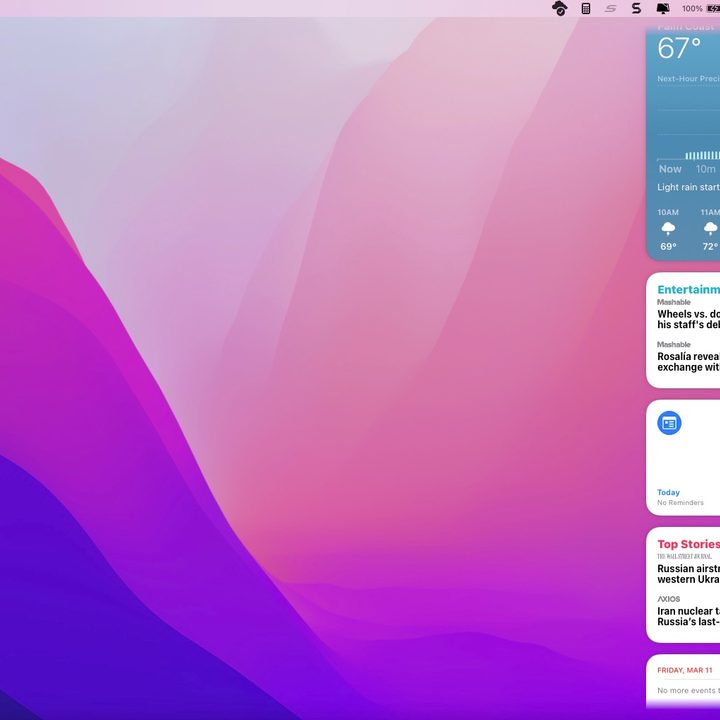Click the Friday, Mar 11 calendar date

[x=685, y=670]
